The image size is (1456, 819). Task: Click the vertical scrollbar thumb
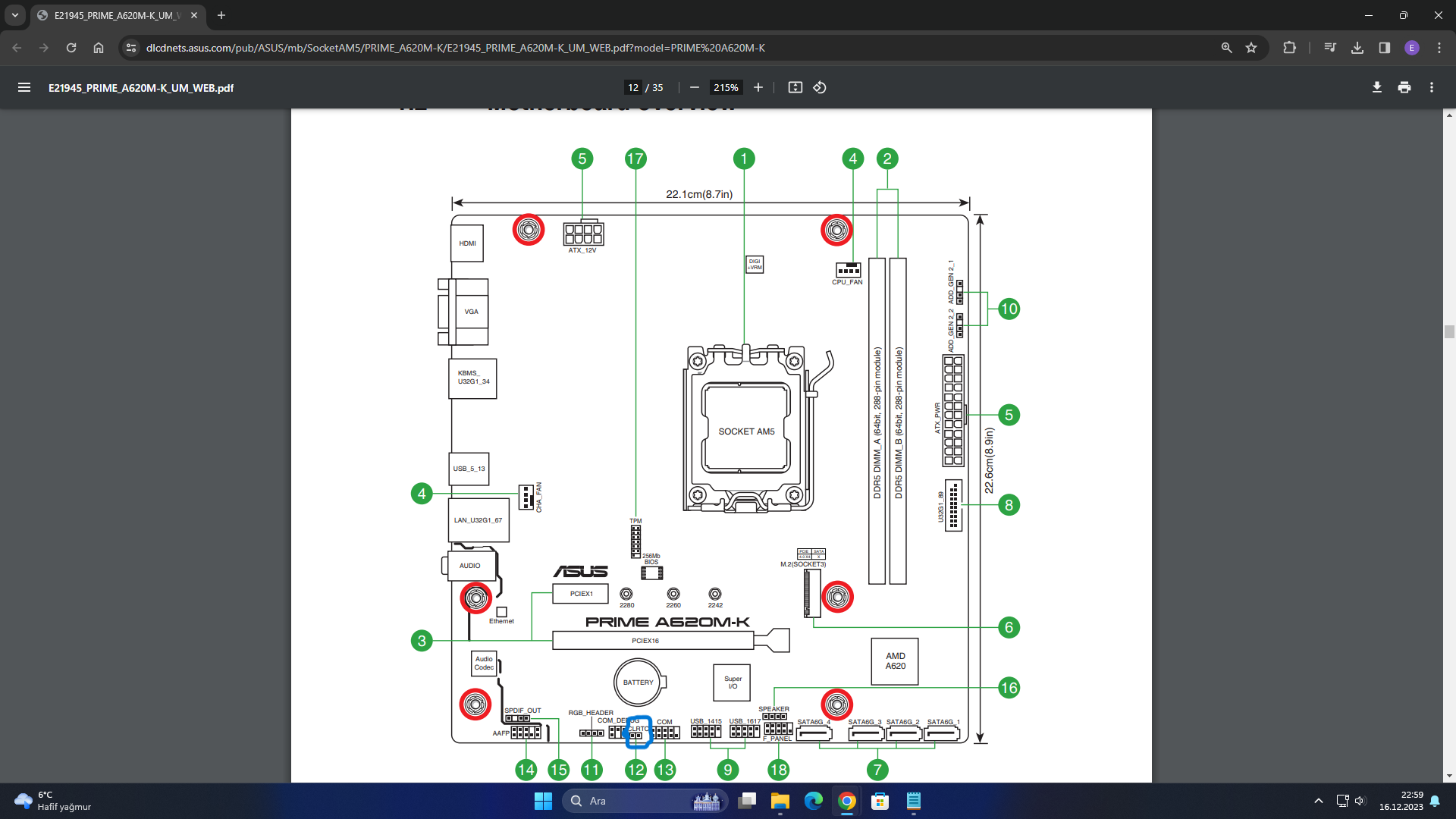[1449, 331]
